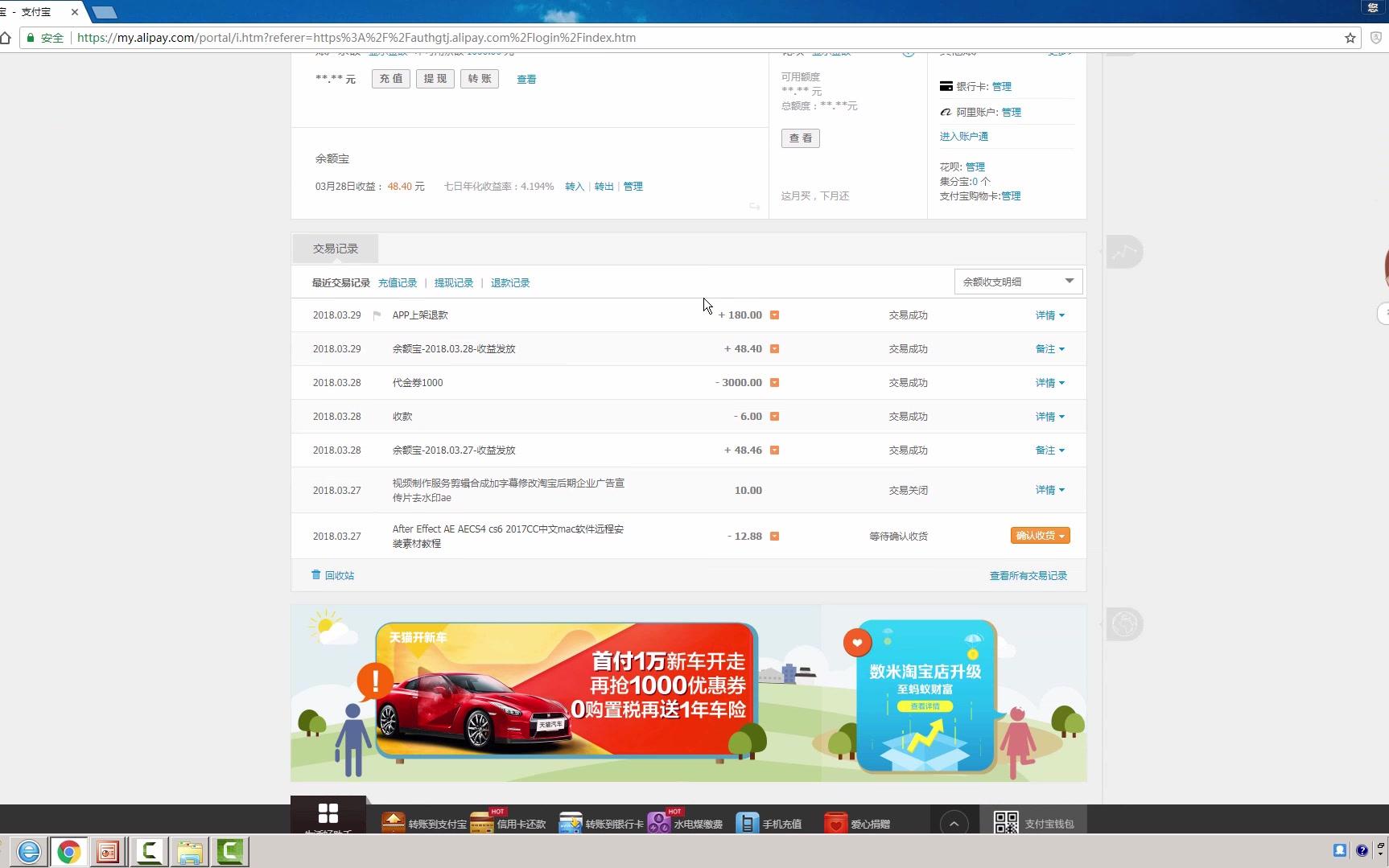Open the 爱心捐赠 donation icon

tap(836, 823)
